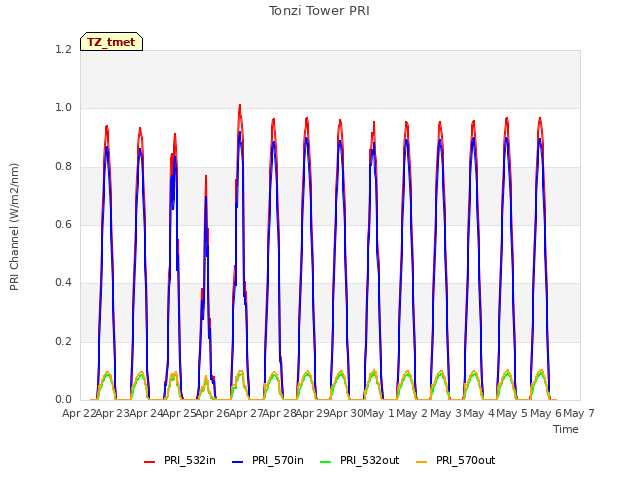The image size is (640, 480).
Task: Click the 1.2 y-axis tick label
Action: tap(63, 49)
